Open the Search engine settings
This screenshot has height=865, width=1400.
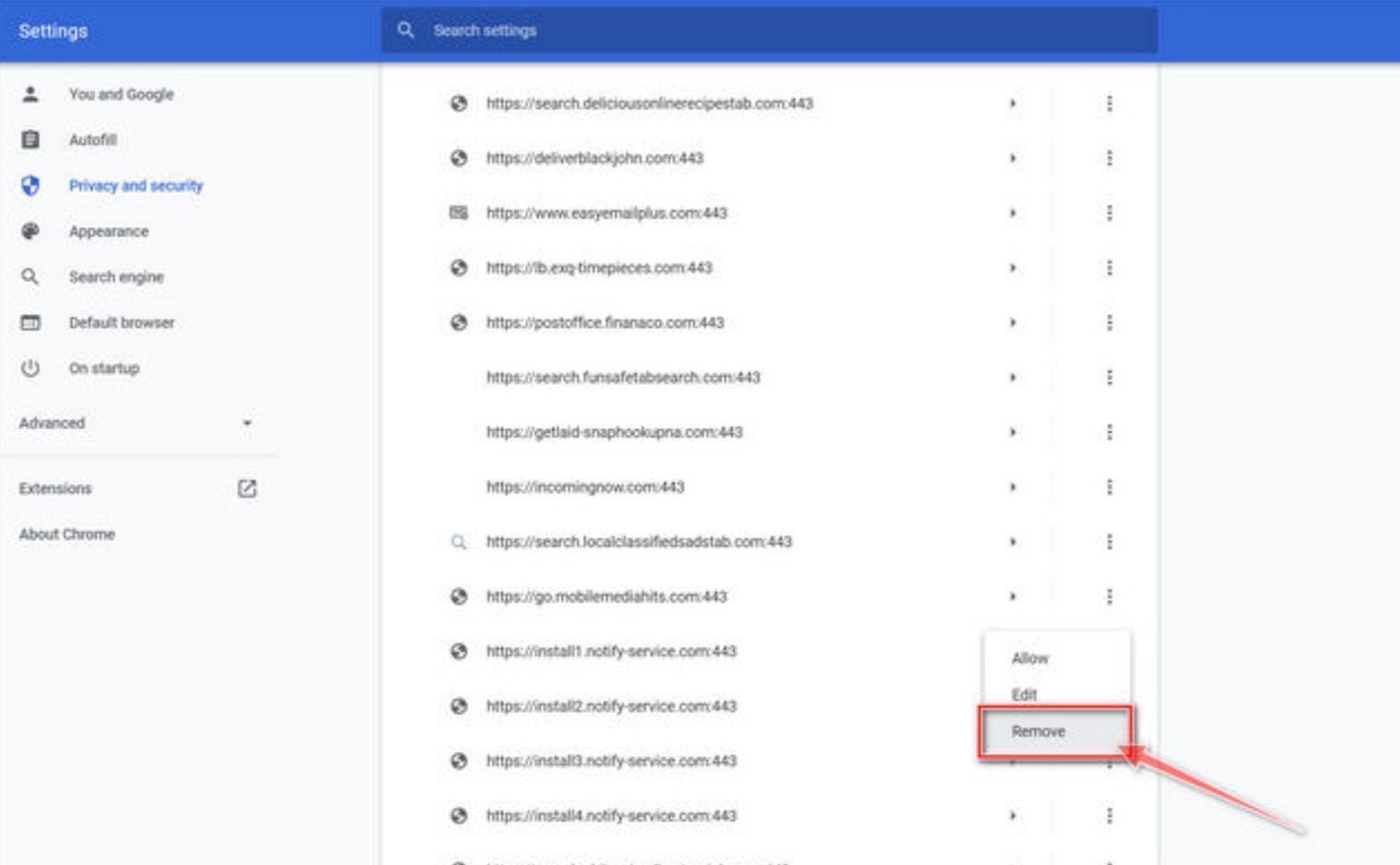tap(116, 277)
